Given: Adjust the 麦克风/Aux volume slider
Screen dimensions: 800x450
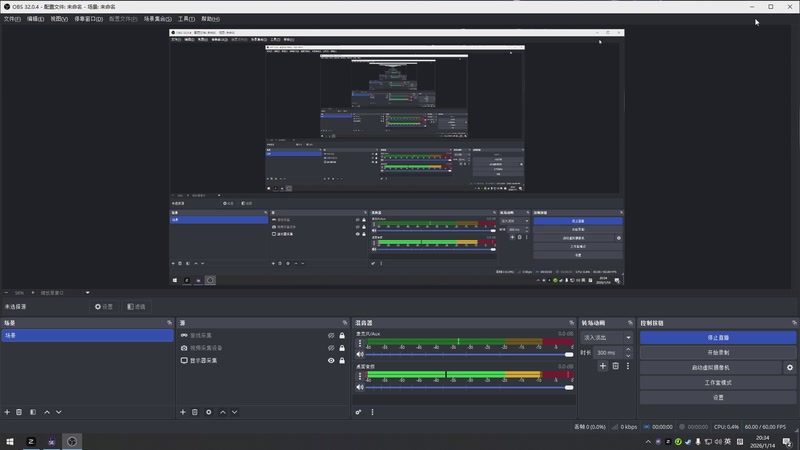Looking at the screenshot, I should (x=469, y=354).
